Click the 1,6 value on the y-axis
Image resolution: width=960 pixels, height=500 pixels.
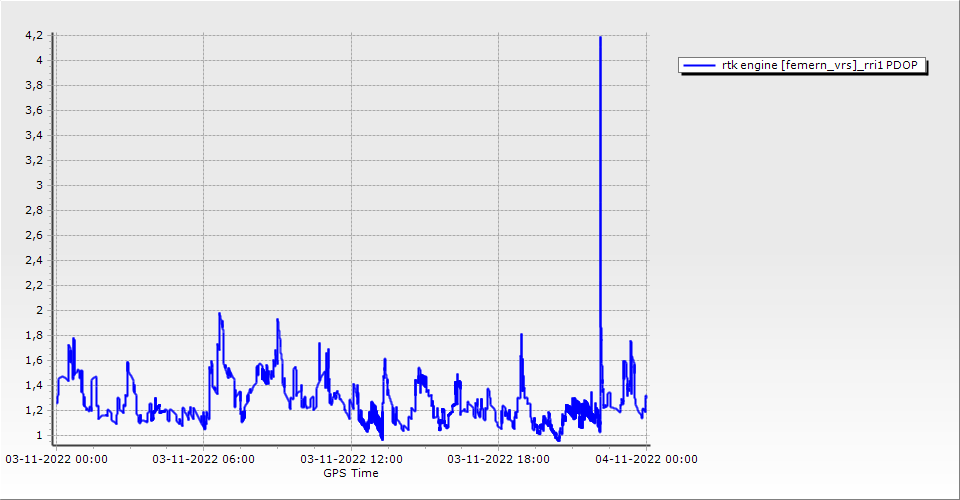point(34,360)
